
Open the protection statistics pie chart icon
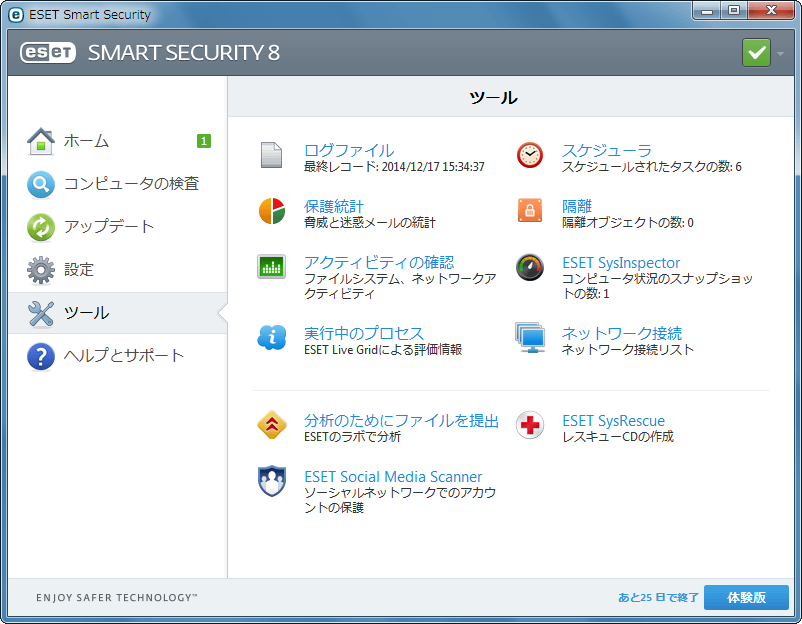pos(272,211)
